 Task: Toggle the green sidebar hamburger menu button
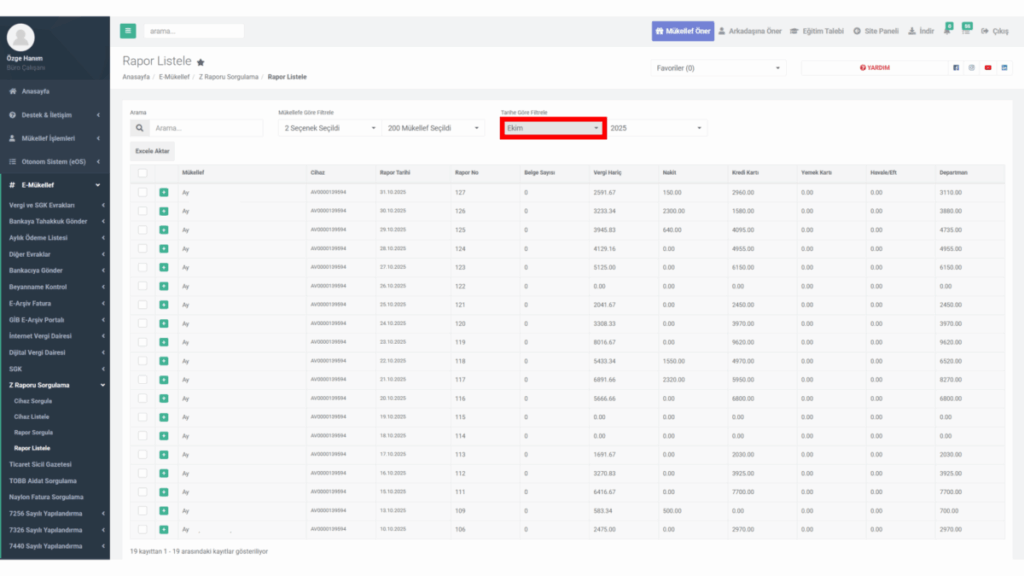tap(128, 31)
